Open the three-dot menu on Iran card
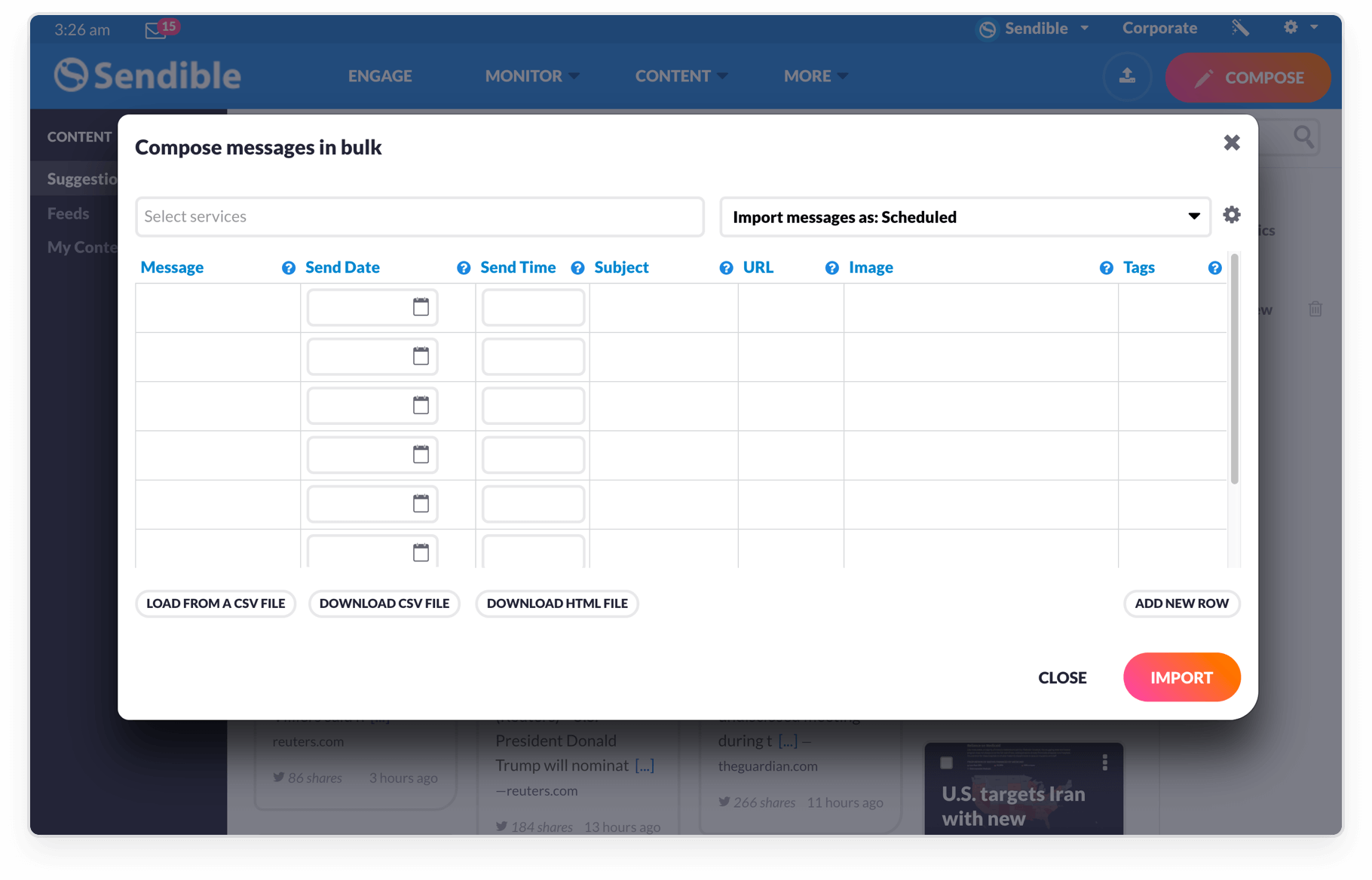Image resolution: width=1372 pixels, height=880 pixels. 1104,762
